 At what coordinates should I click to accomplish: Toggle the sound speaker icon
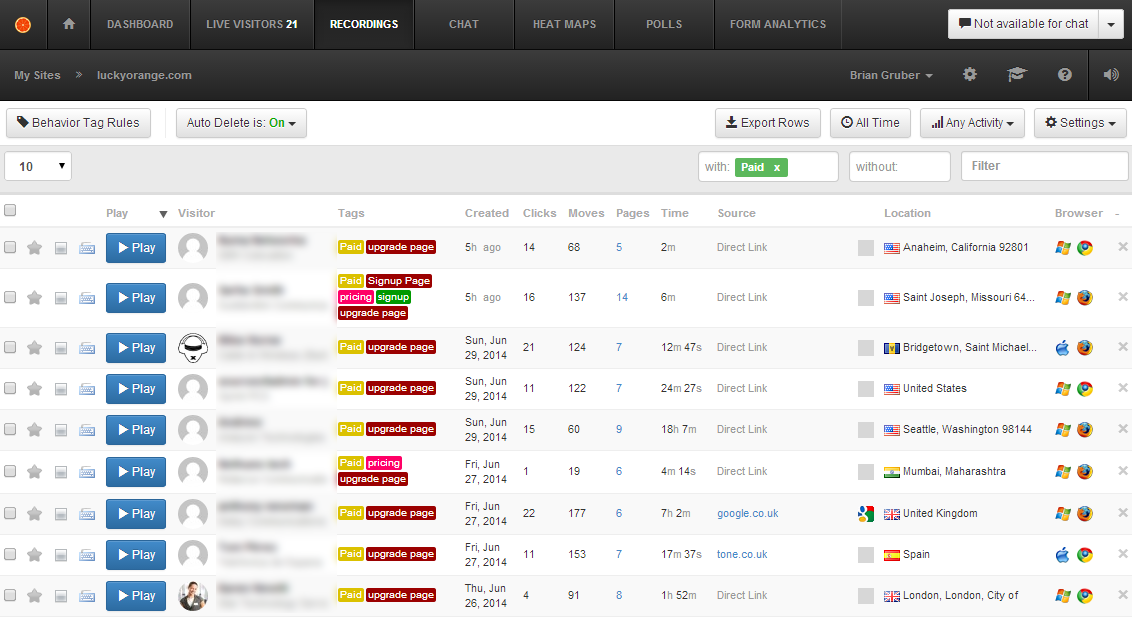1111,74
